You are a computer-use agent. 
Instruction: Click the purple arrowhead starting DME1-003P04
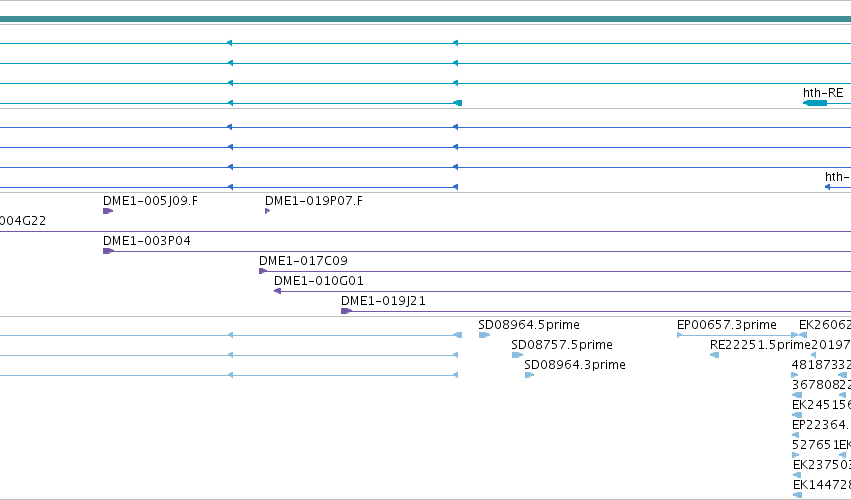pos(108,251)
